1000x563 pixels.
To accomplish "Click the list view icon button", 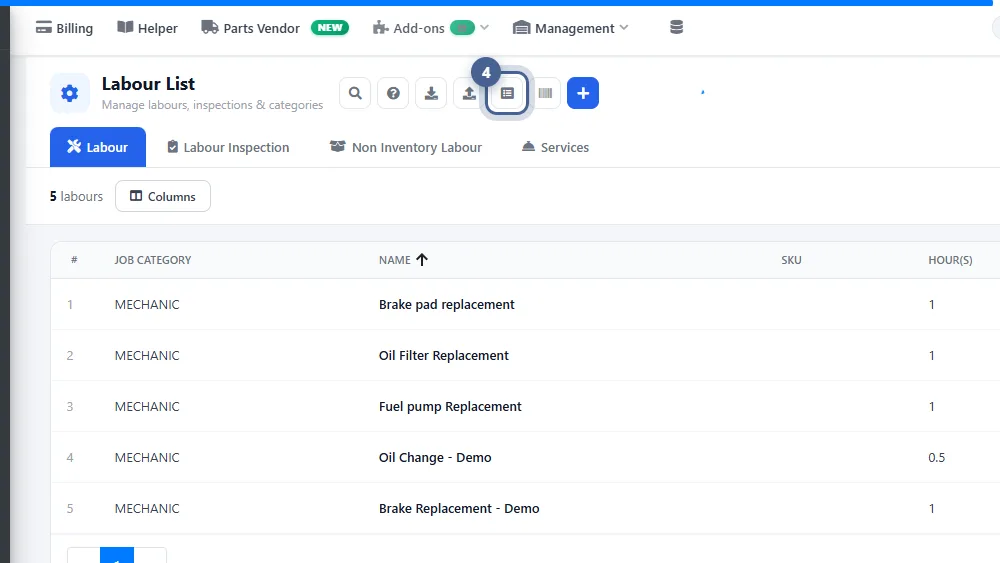I will (x=507, y=93).
